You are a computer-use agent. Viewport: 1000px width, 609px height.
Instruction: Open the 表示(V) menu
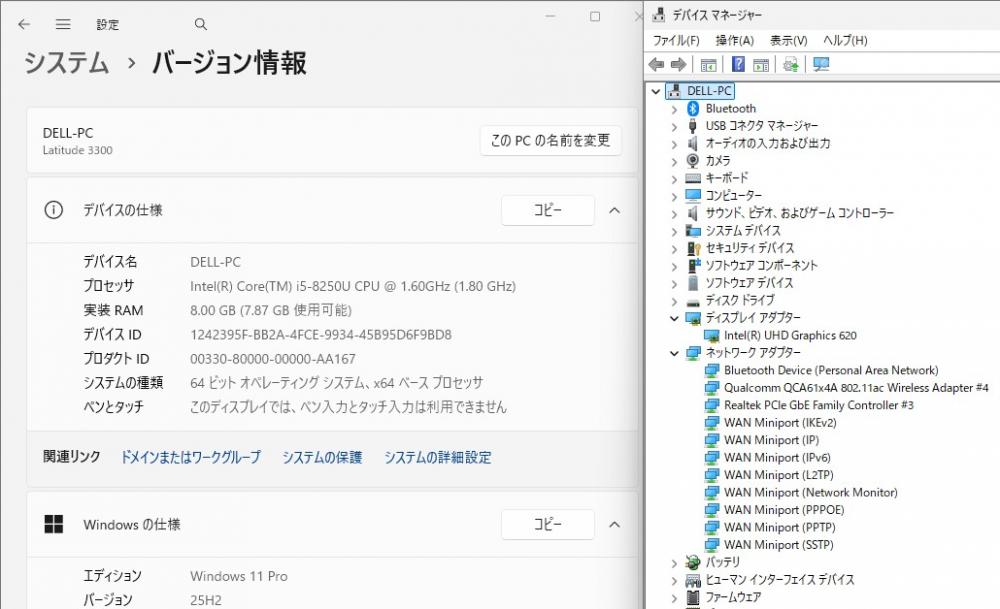(x=788, y=40)
